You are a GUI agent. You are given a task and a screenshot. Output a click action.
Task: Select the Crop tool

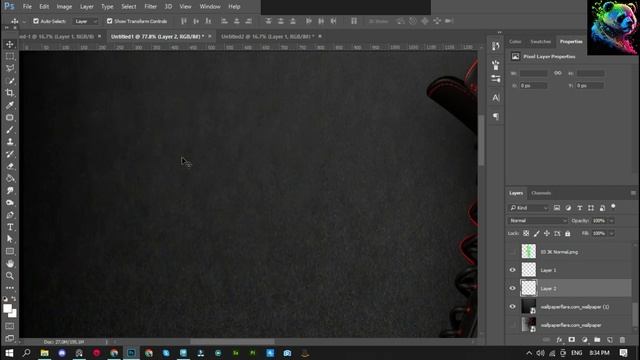click(10, 93)
